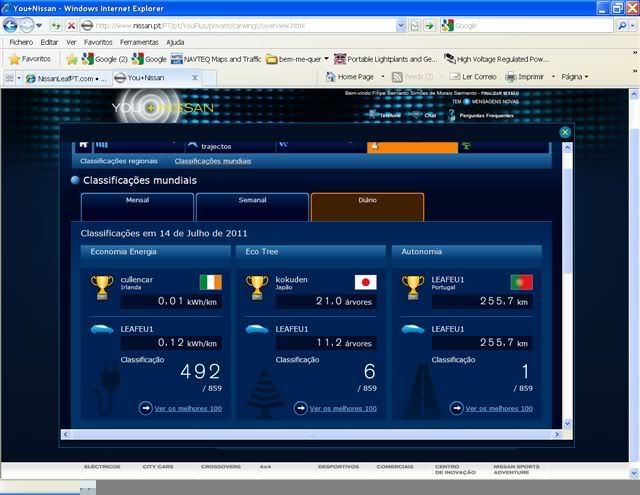The image size is (640, 495).
Task: Click the Japan flag next to kokuden
Action: (366, 282)
